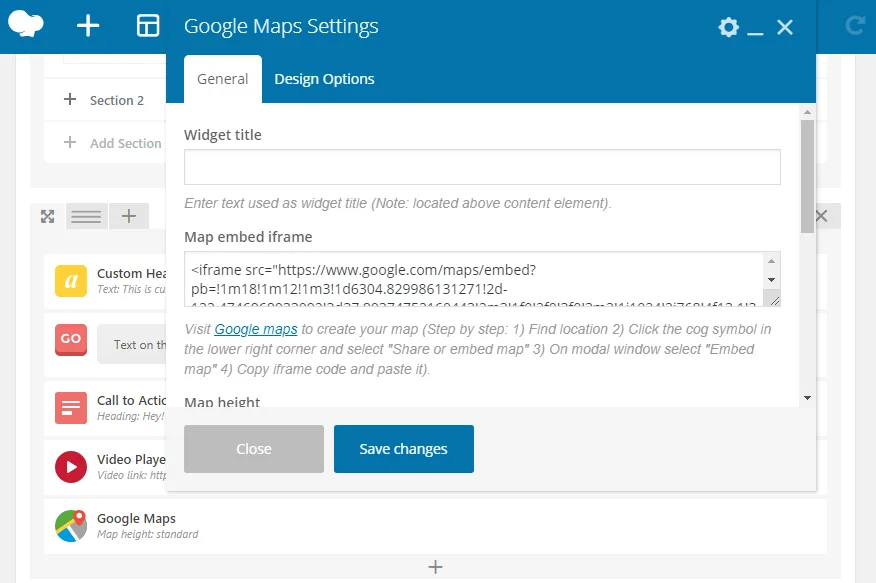876x583 pixels.
Task: Open the templates layout icon
Action: coord(148,26)
